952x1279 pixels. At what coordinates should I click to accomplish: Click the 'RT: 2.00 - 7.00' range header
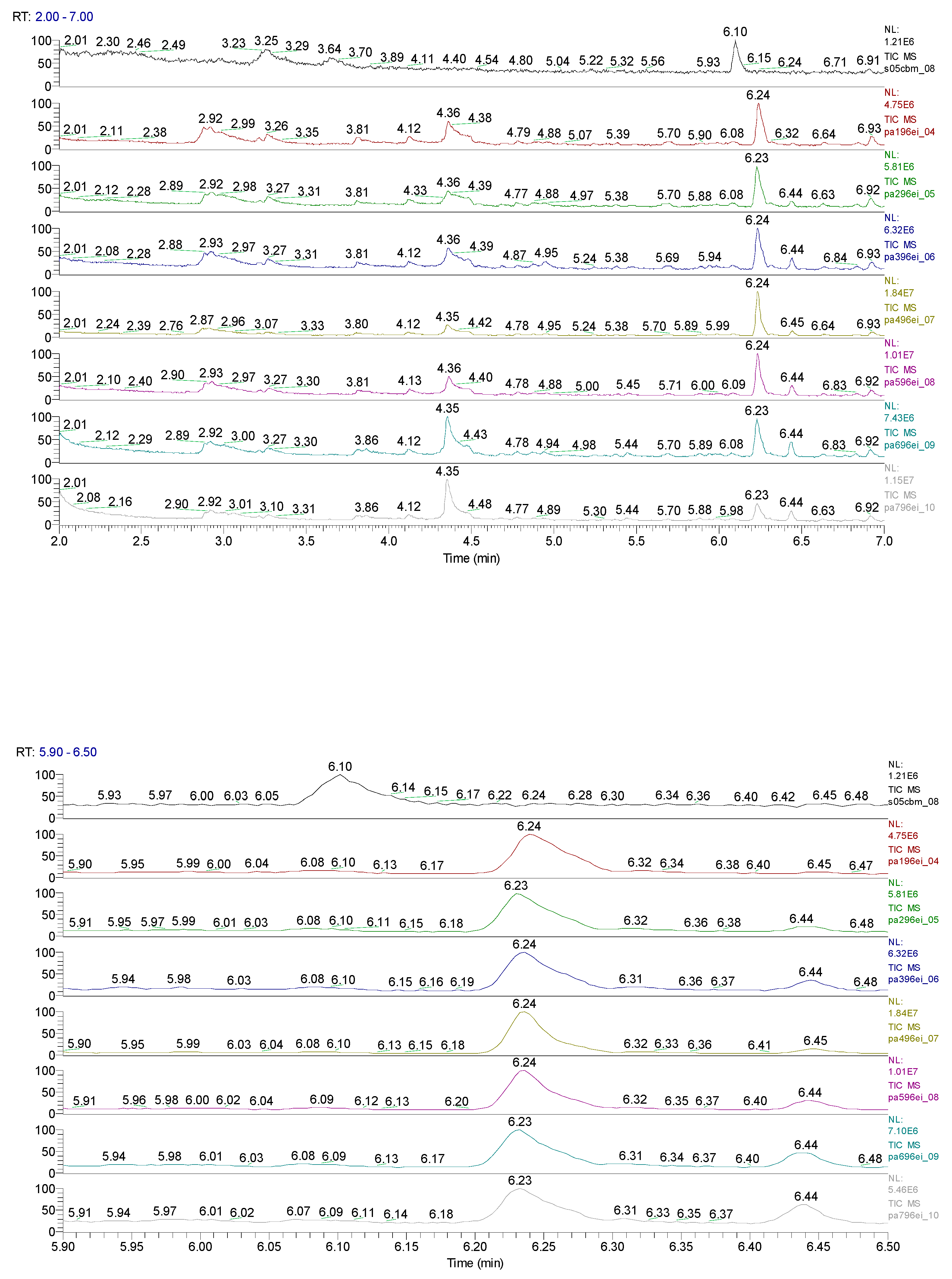(53, 17)
